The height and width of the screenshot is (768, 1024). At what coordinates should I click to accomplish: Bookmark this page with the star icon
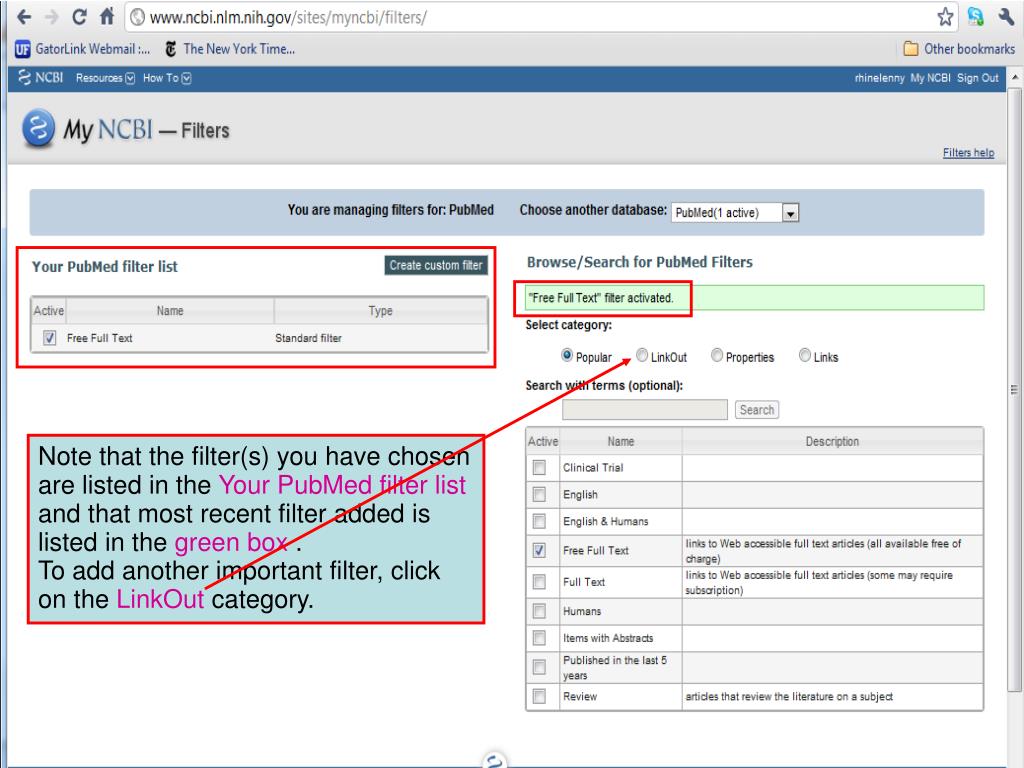point(945,17)
